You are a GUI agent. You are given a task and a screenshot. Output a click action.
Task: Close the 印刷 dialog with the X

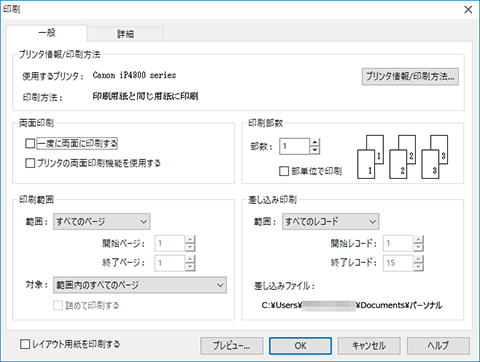[x=468, y=9]
